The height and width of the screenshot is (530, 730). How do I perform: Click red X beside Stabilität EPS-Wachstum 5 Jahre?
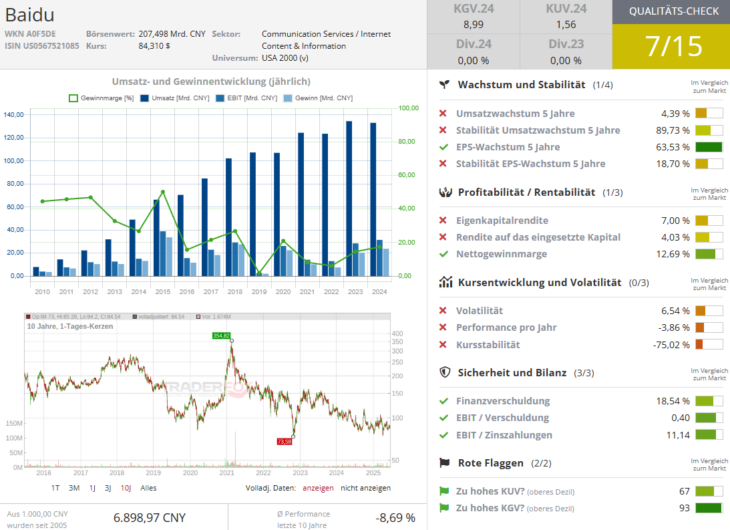pos(443,163)
